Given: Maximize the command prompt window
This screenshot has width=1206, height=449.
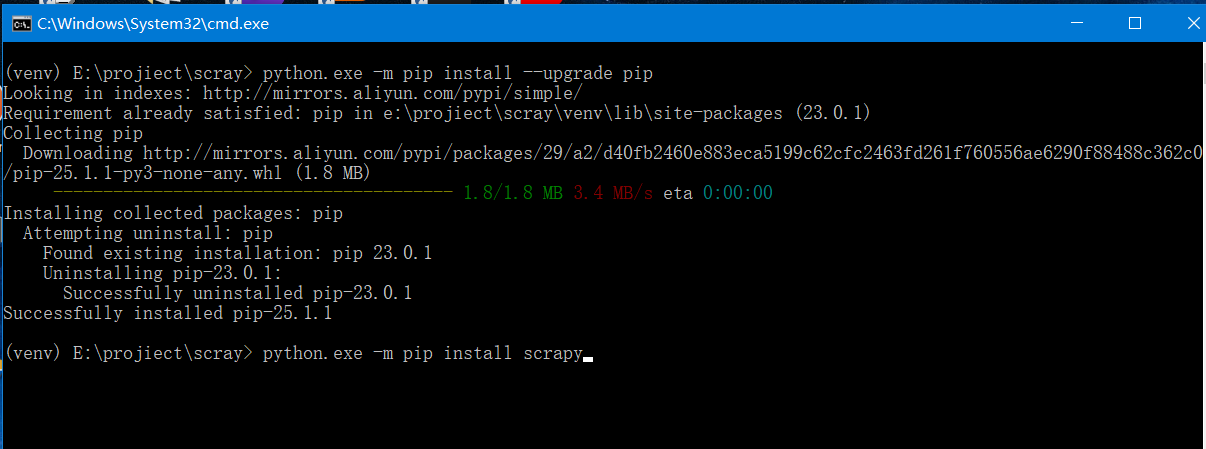Looking at the screenshot, I should click(1134, 23).
